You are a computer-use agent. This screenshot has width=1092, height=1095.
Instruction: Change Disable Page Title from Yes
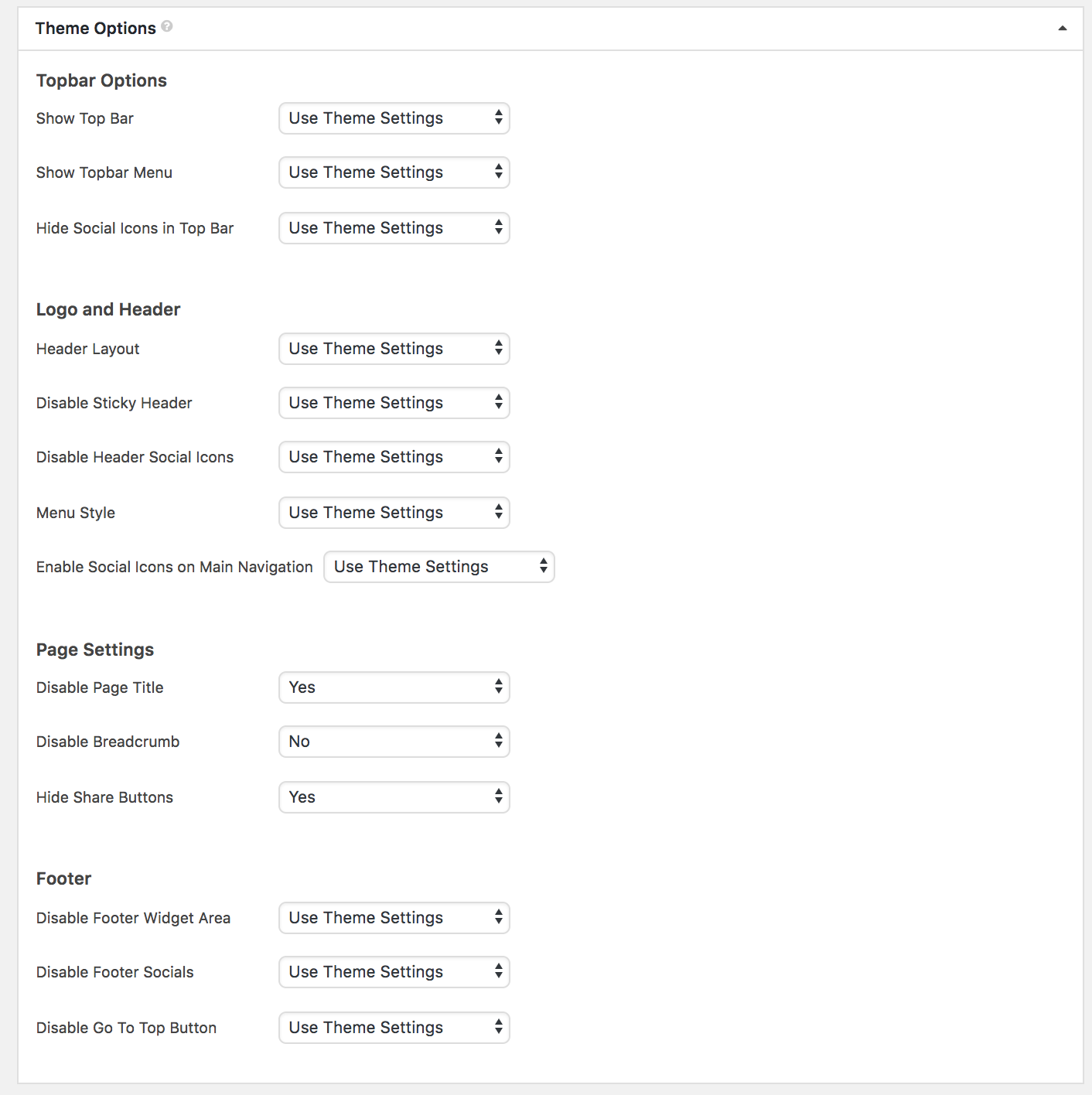(394, 687)
